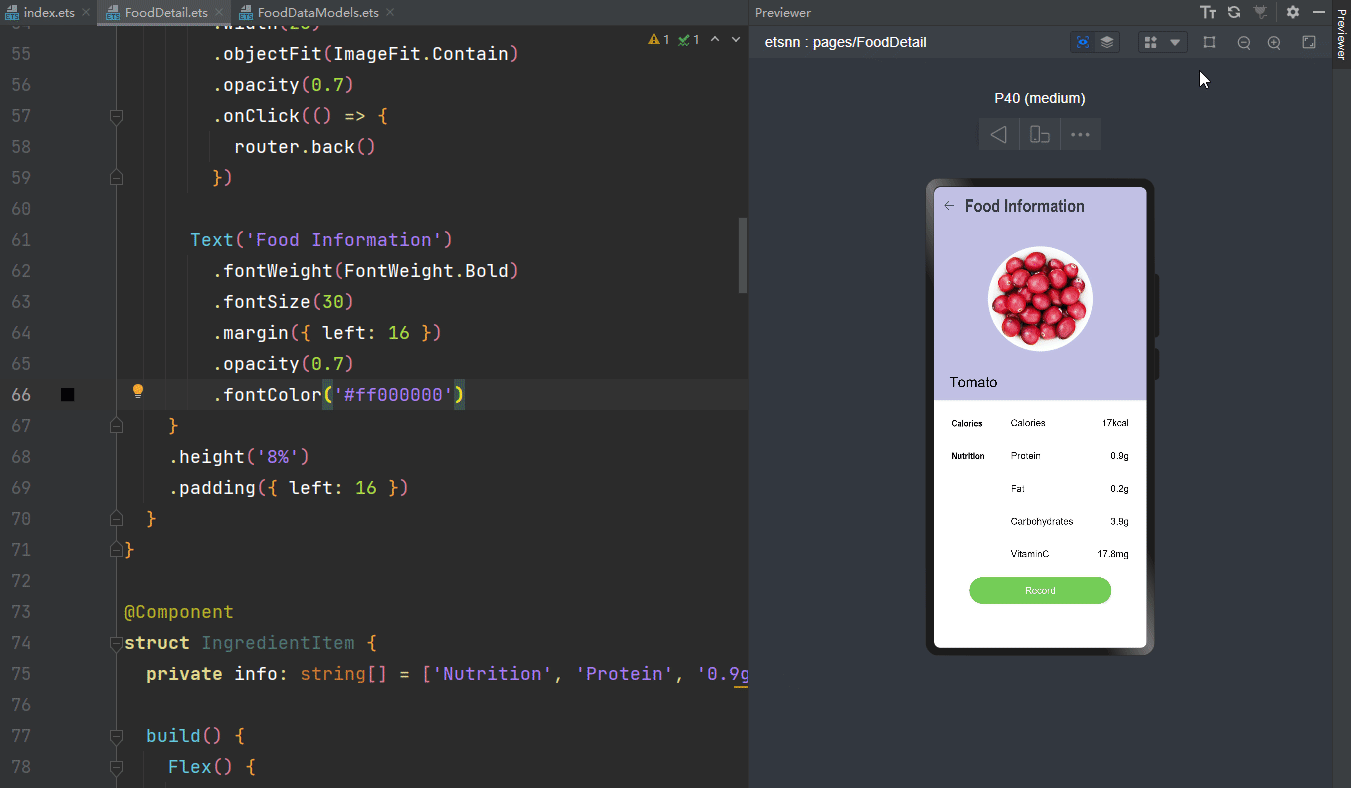Image resolution: width=1351 pixels, height=788 pixels.
Task: Close the index.ets tab
Action: (x=86, y=13)
